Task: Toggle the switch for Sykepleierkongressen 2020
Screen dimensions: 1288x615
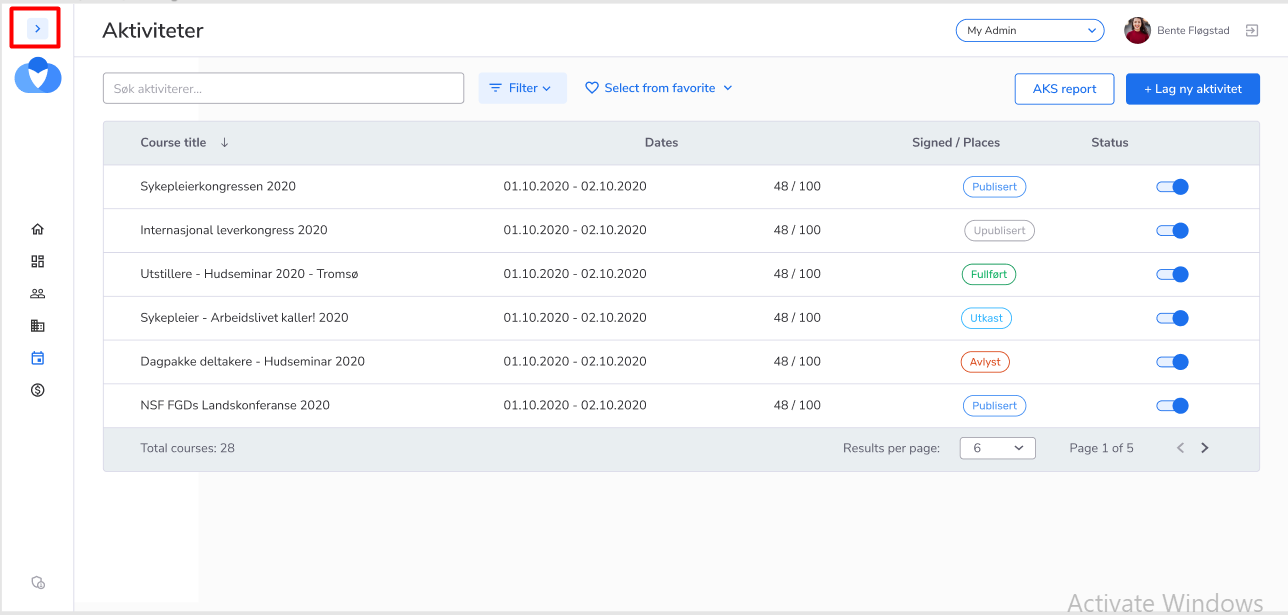Action: click(x=1172, y=187)
